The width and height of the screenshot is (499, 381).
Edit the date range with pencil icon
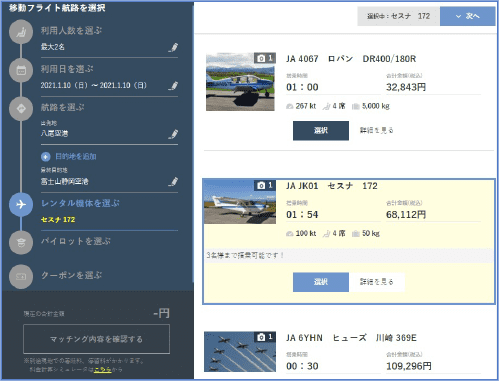click(173, 86)
